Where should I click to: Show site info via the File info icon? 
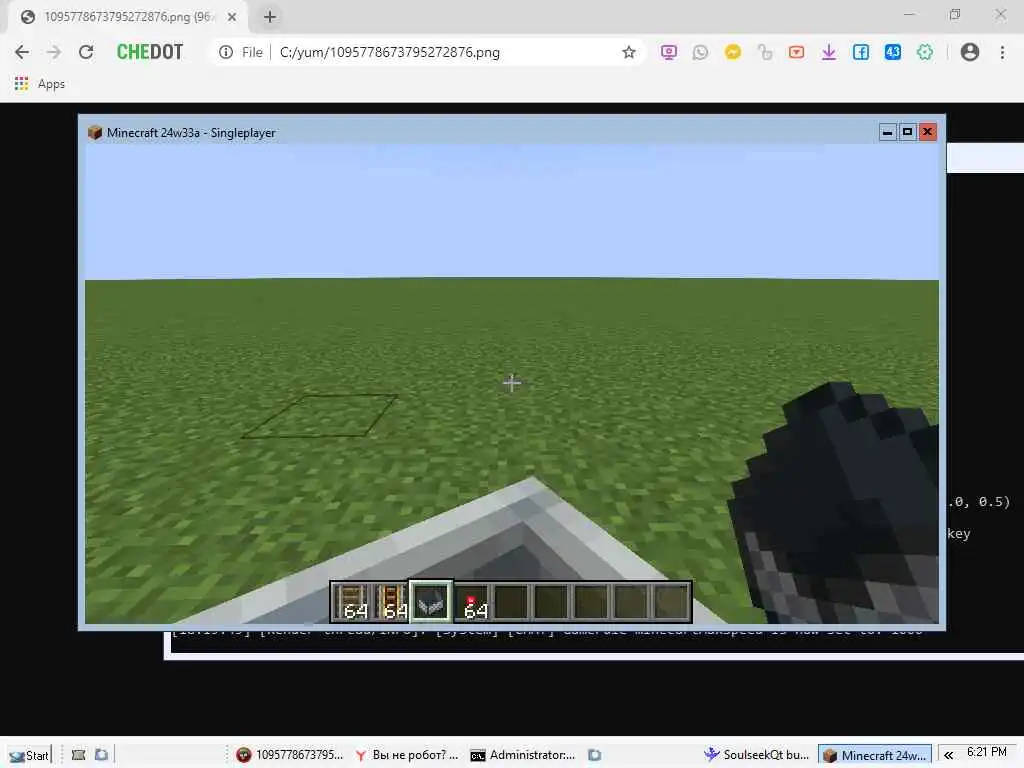[226, 52]
